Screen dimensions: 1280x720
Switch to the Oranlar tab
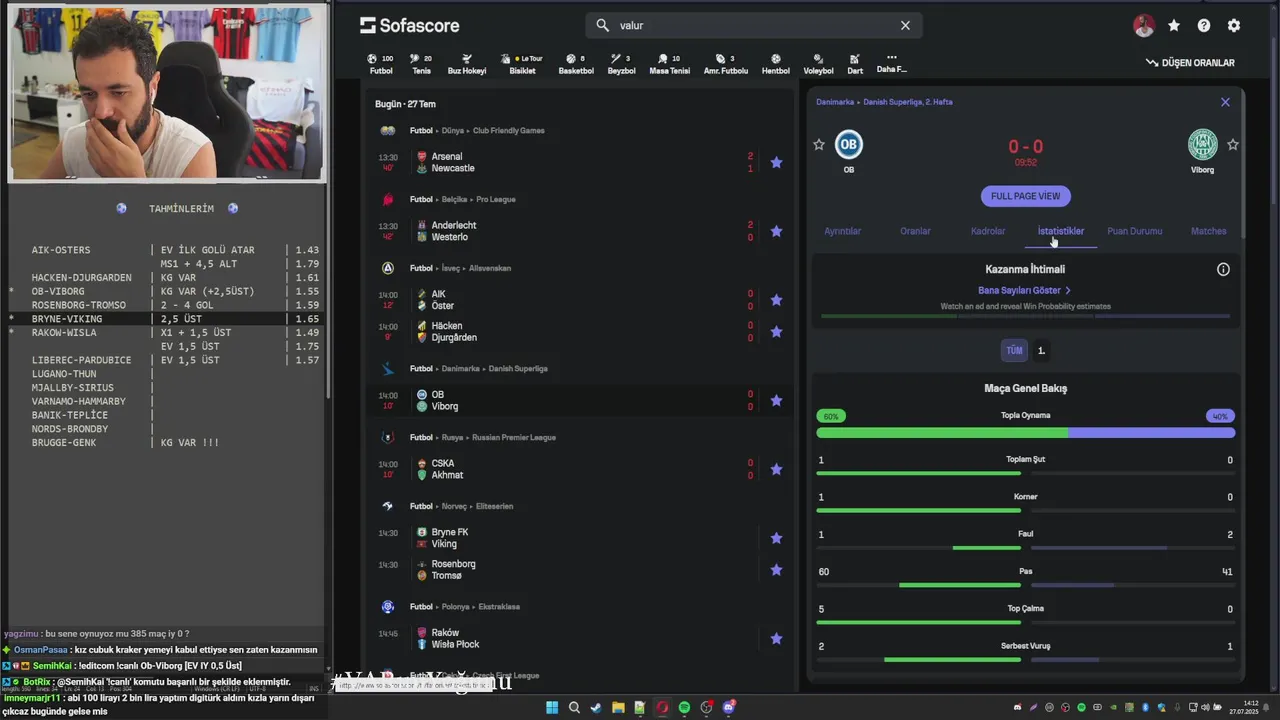[x=915, y=231]
